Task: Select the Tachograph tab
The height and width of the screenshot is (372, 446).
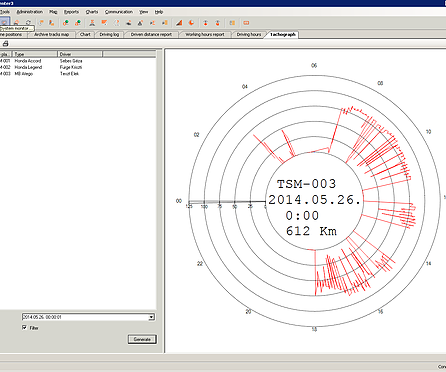Action: (283, 34)
